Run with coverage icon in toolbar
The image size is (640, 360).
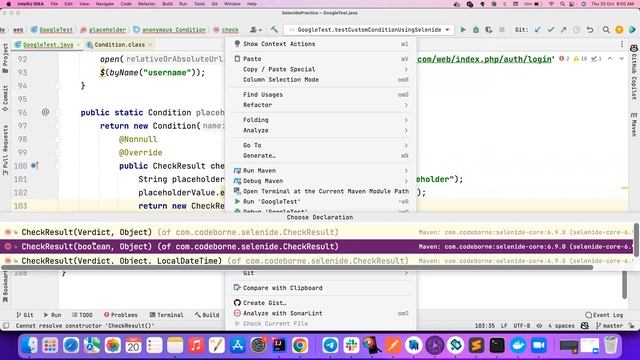(489, 29)
